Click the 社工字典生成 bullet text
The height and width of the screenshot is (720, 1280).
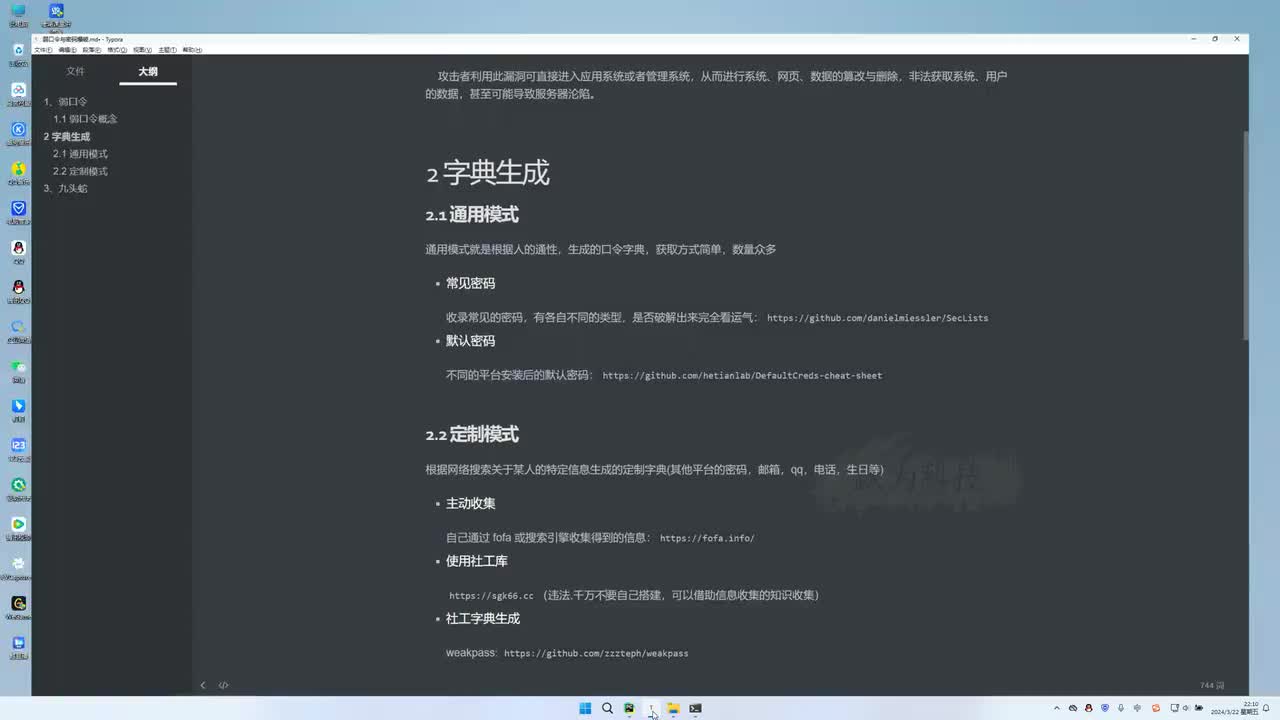(483, 619)
